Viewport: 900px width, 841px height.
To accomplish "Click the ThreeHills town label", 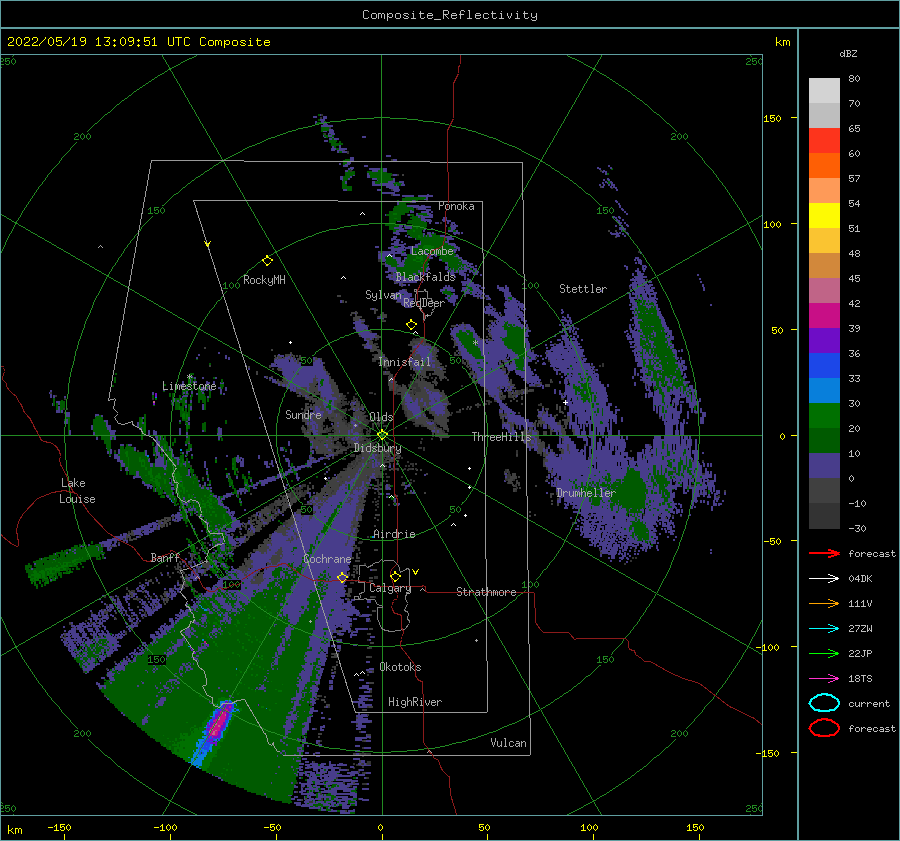I will pos(501,437).
